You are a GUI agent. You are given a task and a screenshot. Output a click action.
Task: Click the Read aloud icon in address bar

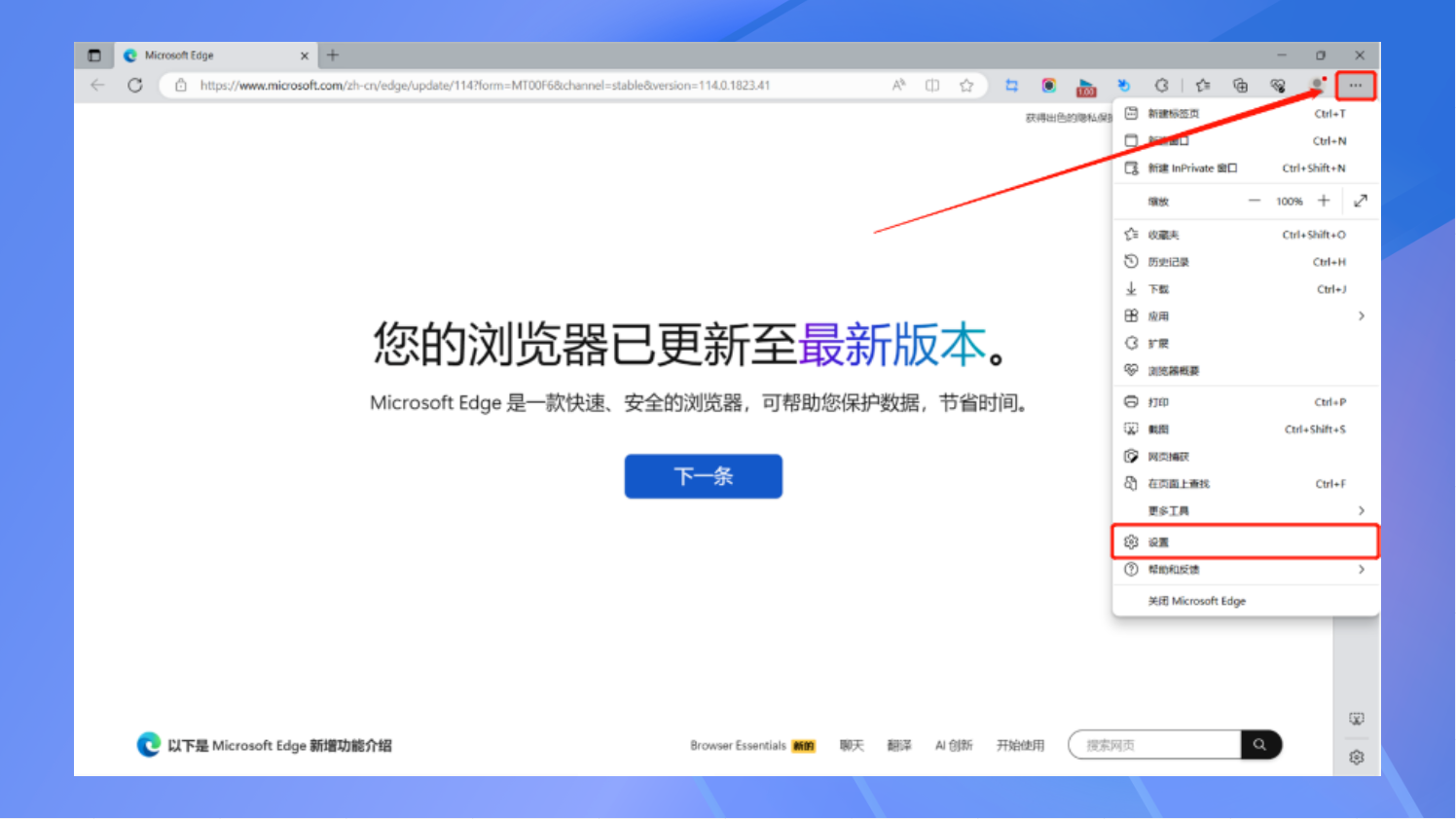898,86
